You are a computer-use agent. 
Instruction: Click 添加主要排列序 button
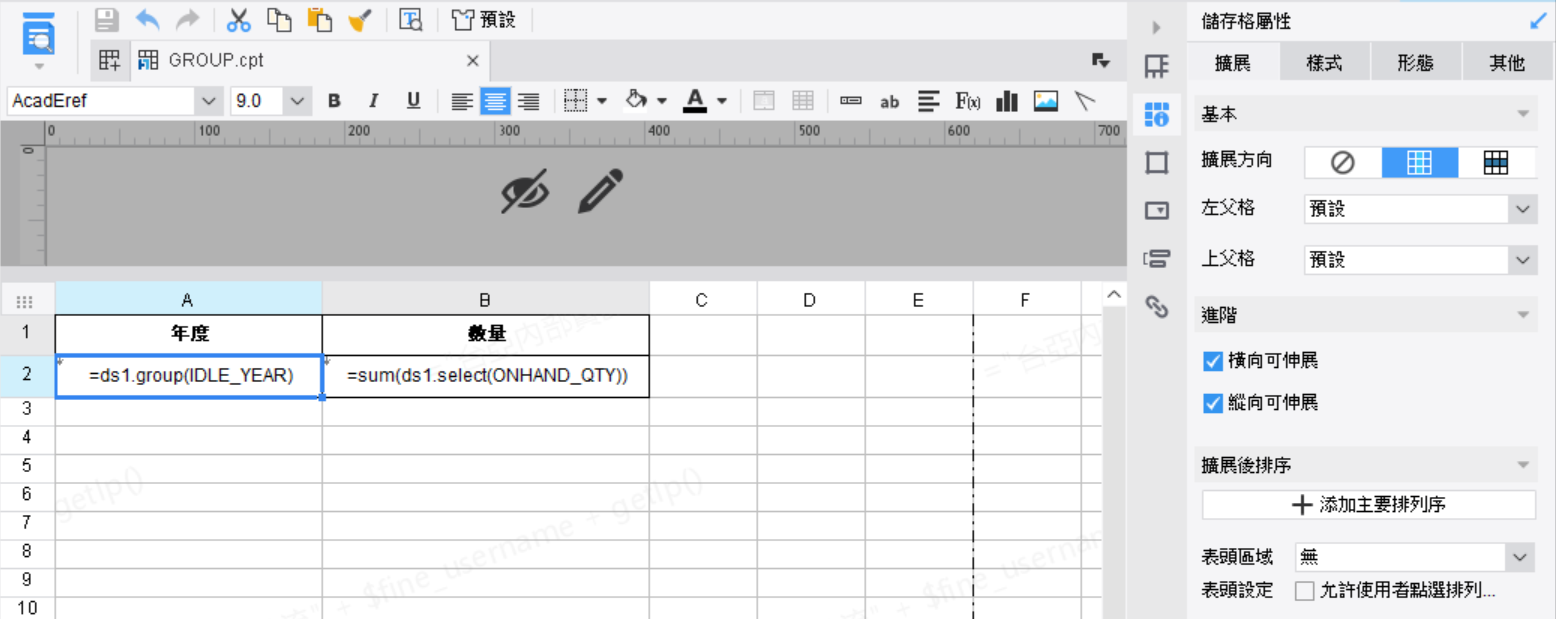pyautogui.click(x=1368, y=505)
